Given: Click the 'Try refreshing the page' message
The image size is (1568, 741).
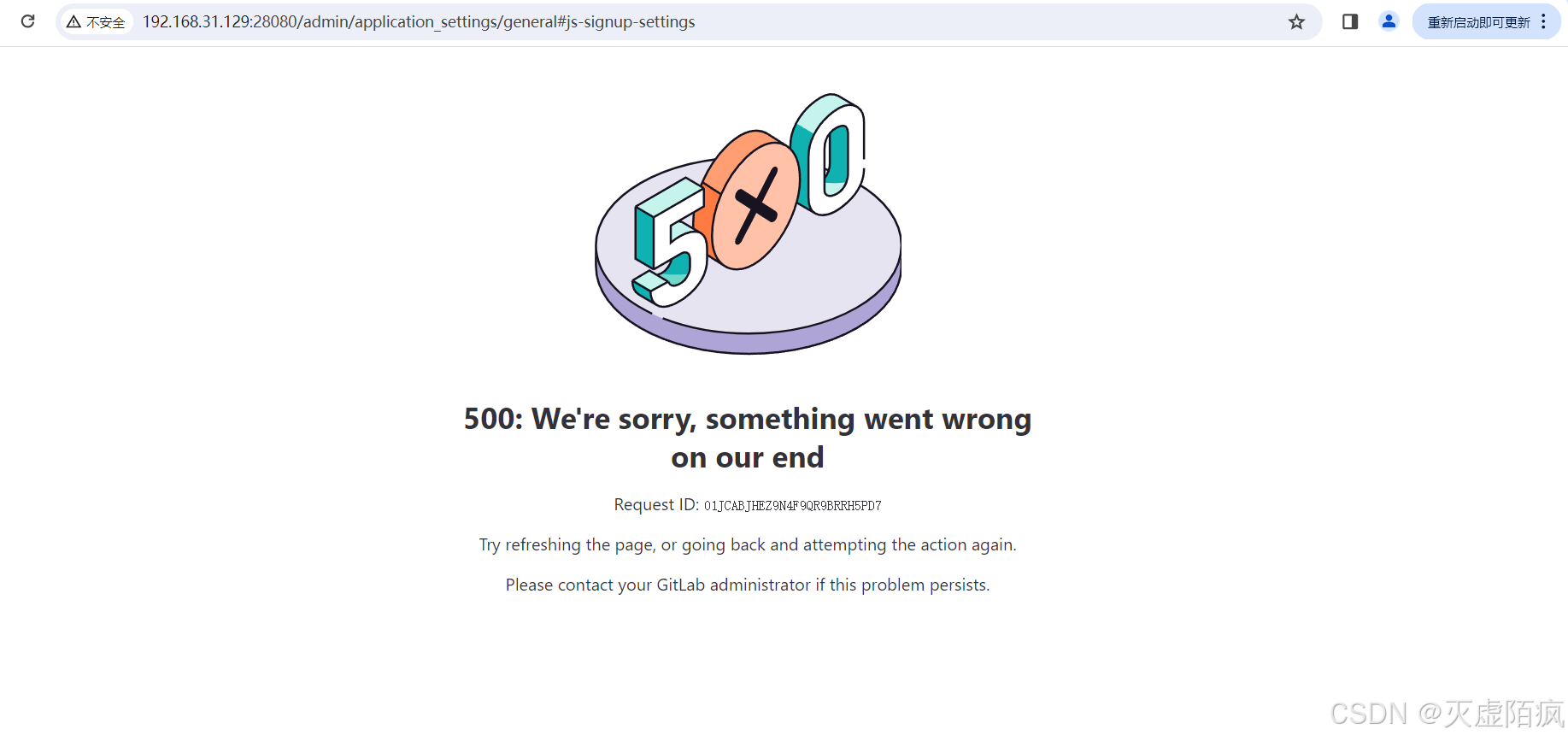Looking at the screenshot, I should [x=748, y=545].
